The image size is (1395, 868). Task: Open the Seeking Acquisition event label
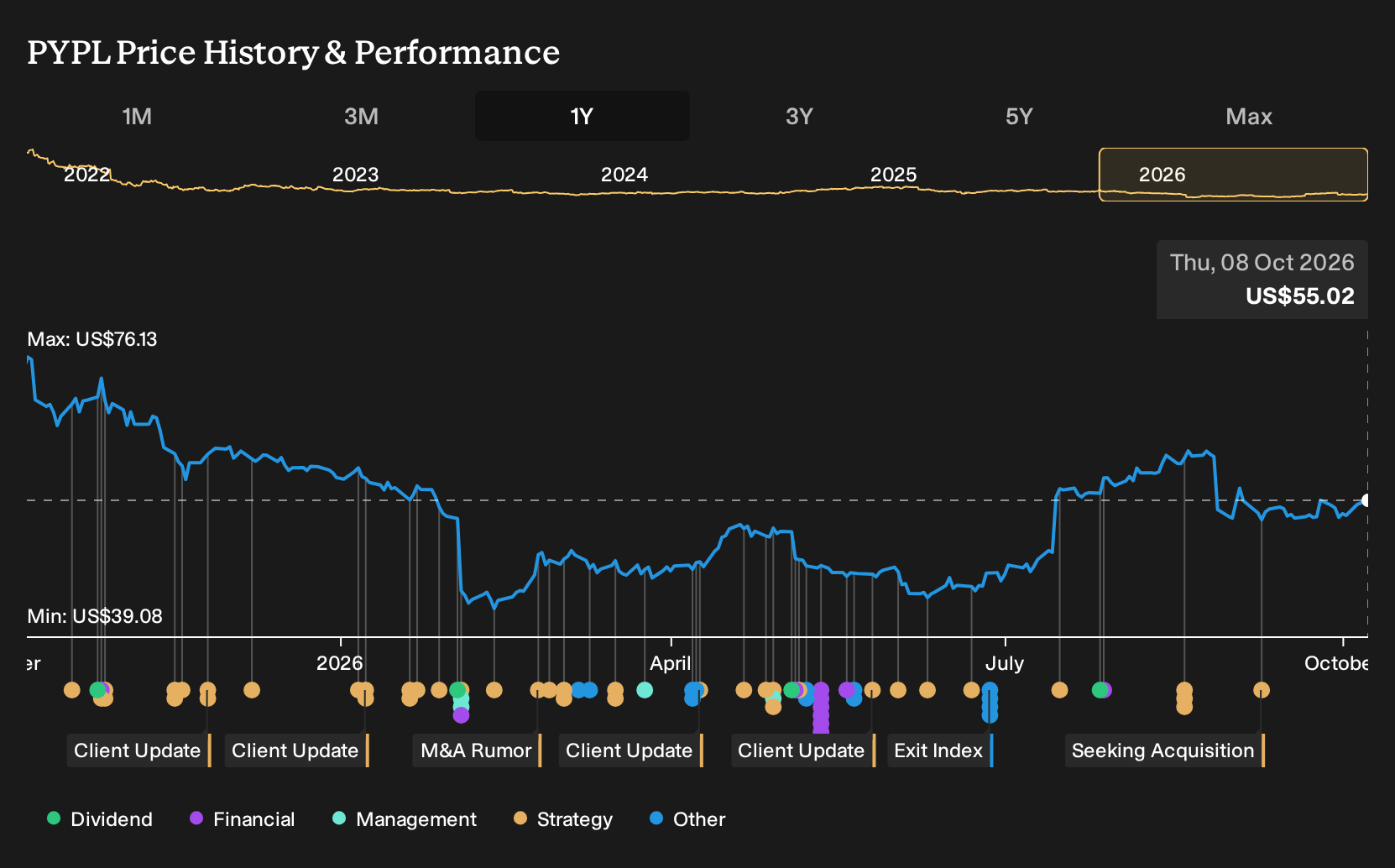tap(1164, 750)
